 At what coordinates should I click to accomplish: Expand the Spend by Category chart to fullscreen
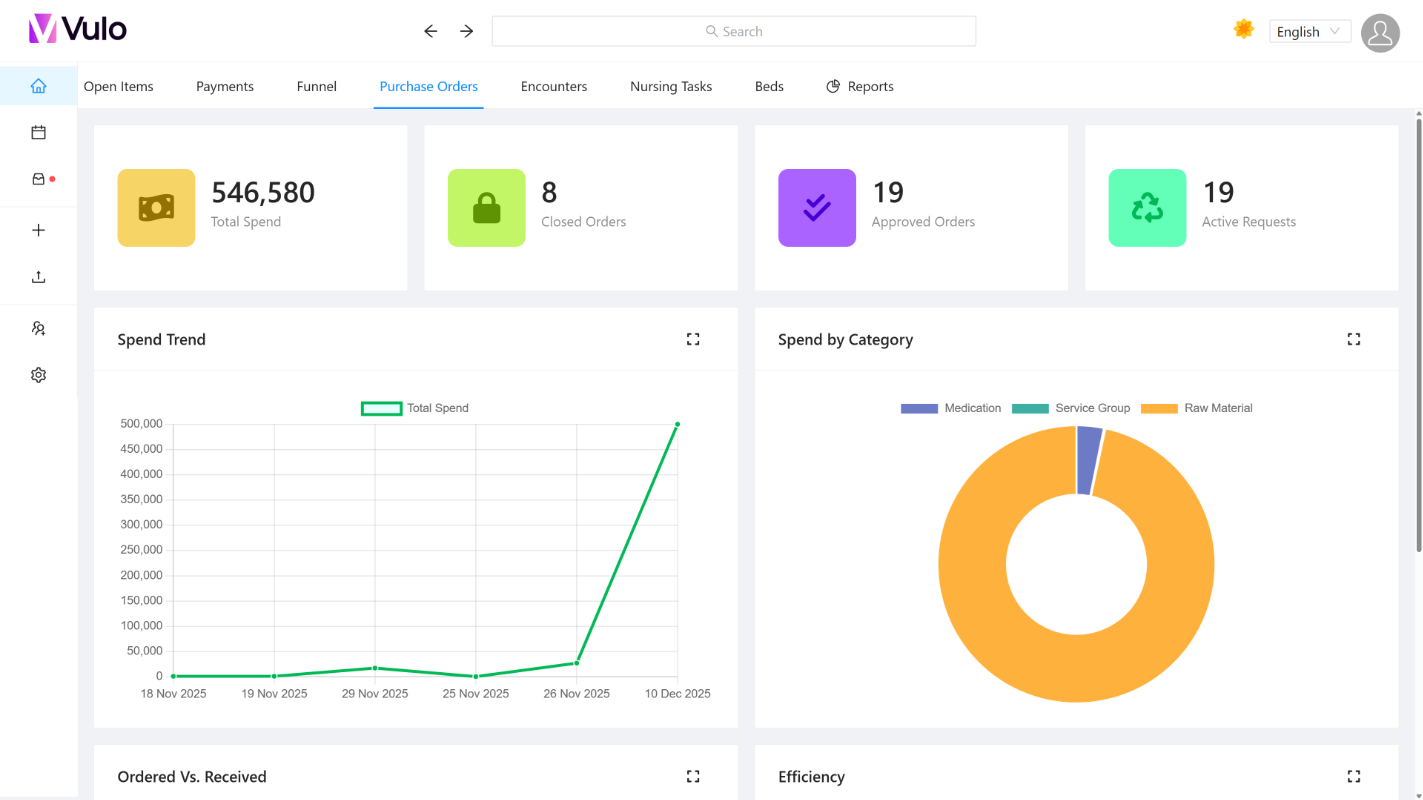point(1354,339)
